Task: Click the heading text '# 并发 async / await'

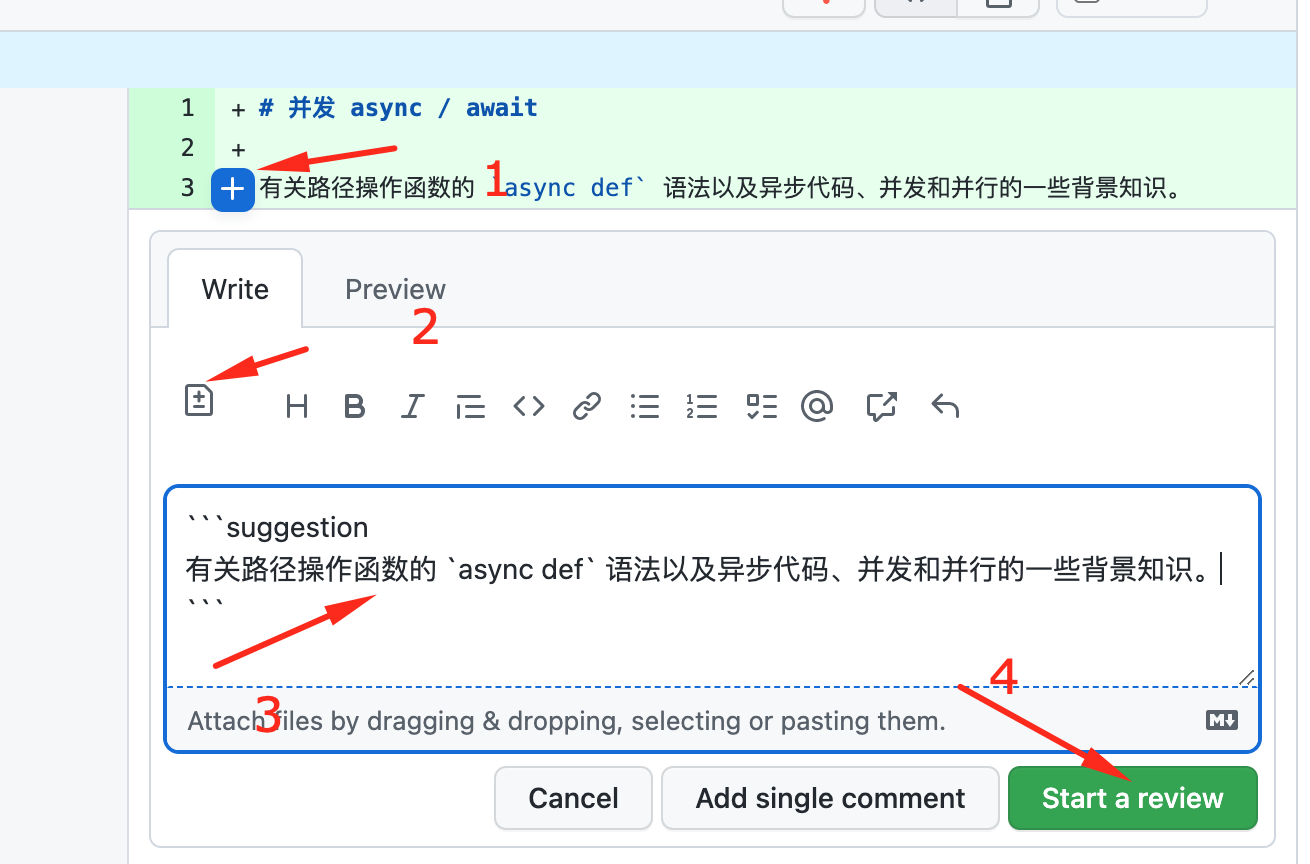Action: pyautogui.click(x=398, y=107)
